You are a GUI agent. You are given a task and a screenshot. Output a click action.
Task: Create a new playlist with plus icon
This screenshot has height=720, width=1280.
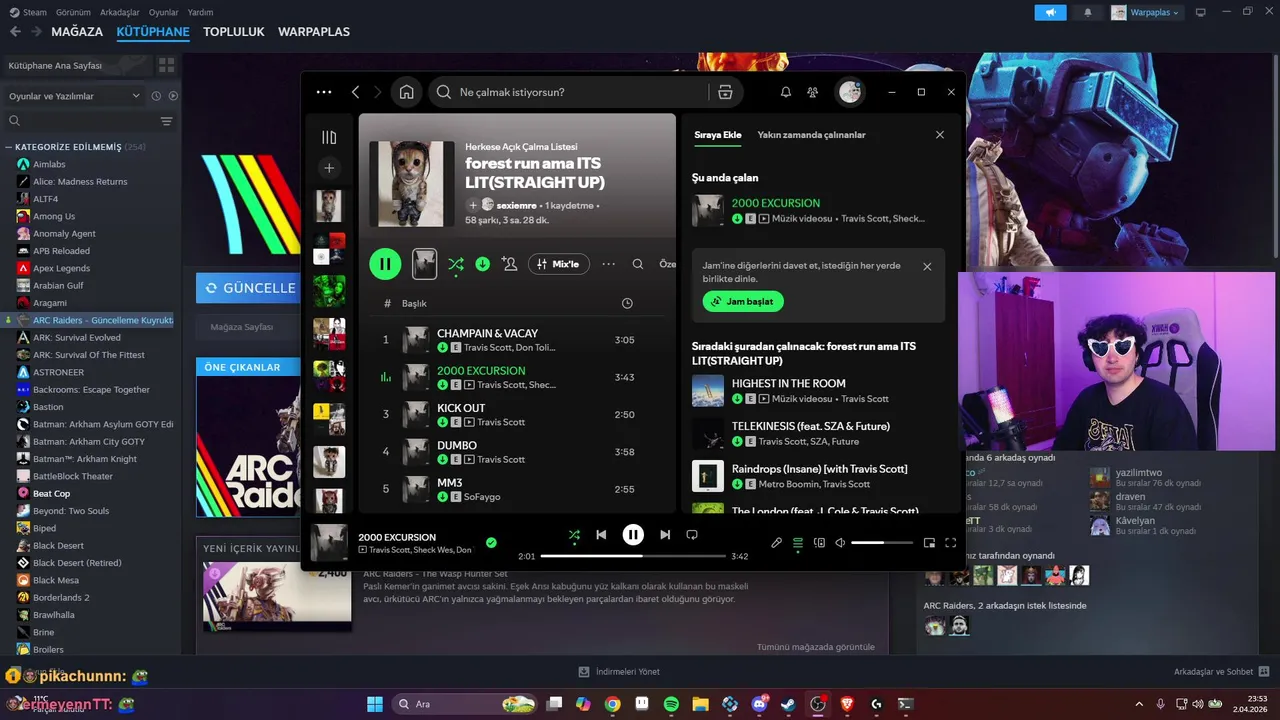pyautogui.click(x=329, y=168)
